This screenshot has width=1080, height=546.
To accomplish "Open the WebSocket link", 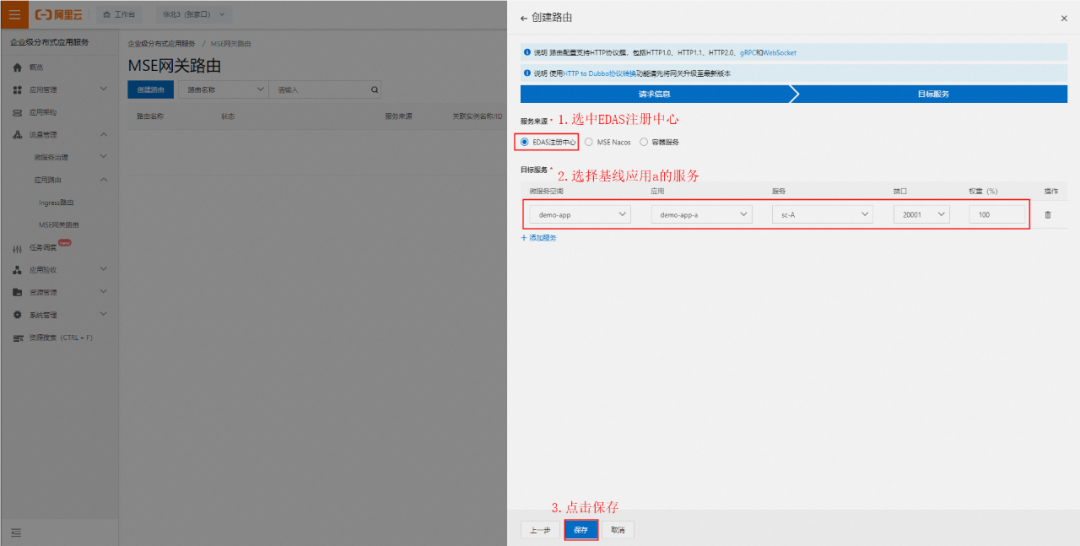I will click(x=779, y=52).
